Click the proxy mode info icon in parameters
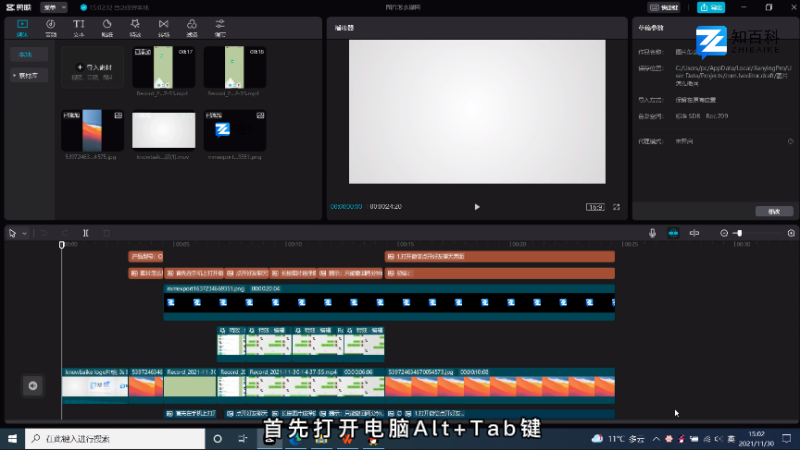This screenshot has width=800, height=450. [790, 141]
